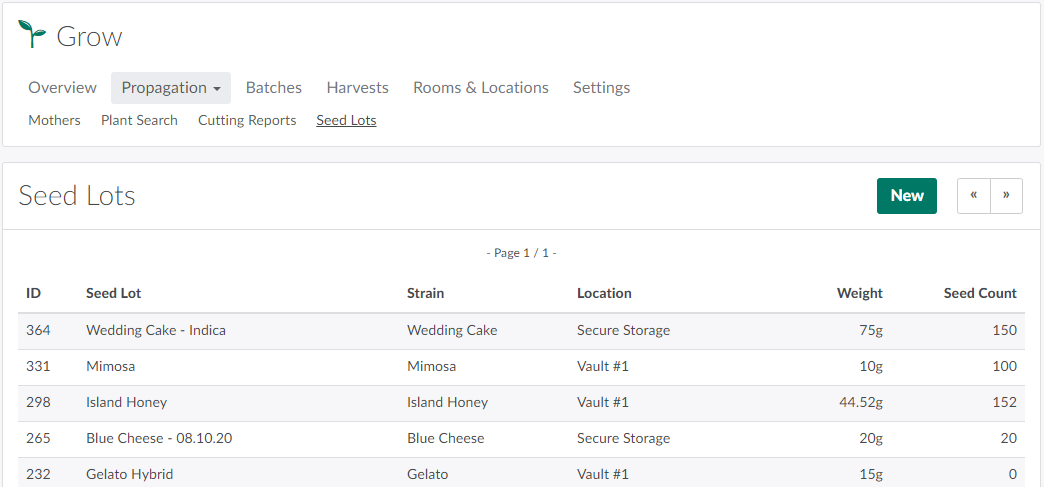Select the Mothers submenu link
The image size is (1044, 487).
pos(54,120)
